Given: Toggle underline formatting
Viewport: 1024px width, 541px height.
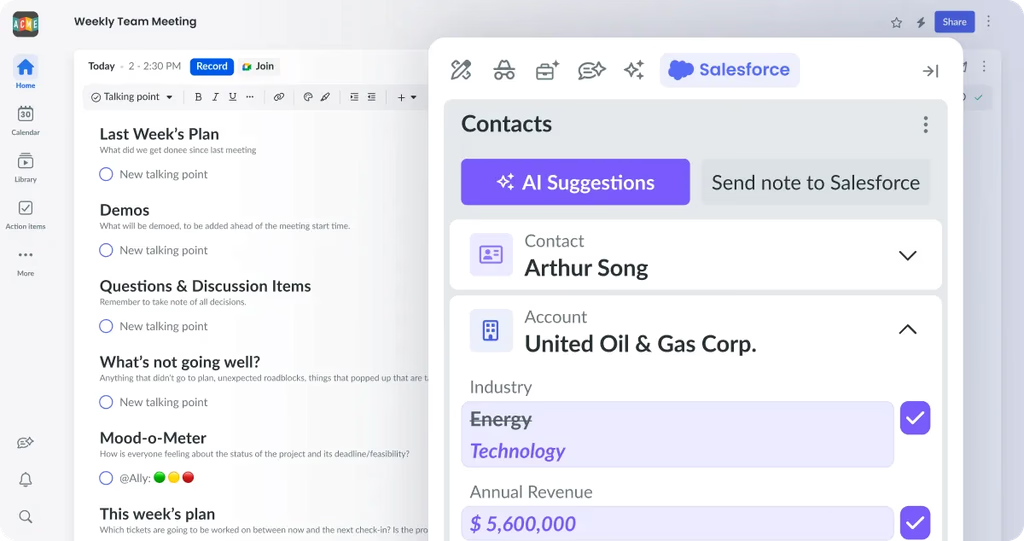Looking at the screenshot, I should [x=232, y=97].
